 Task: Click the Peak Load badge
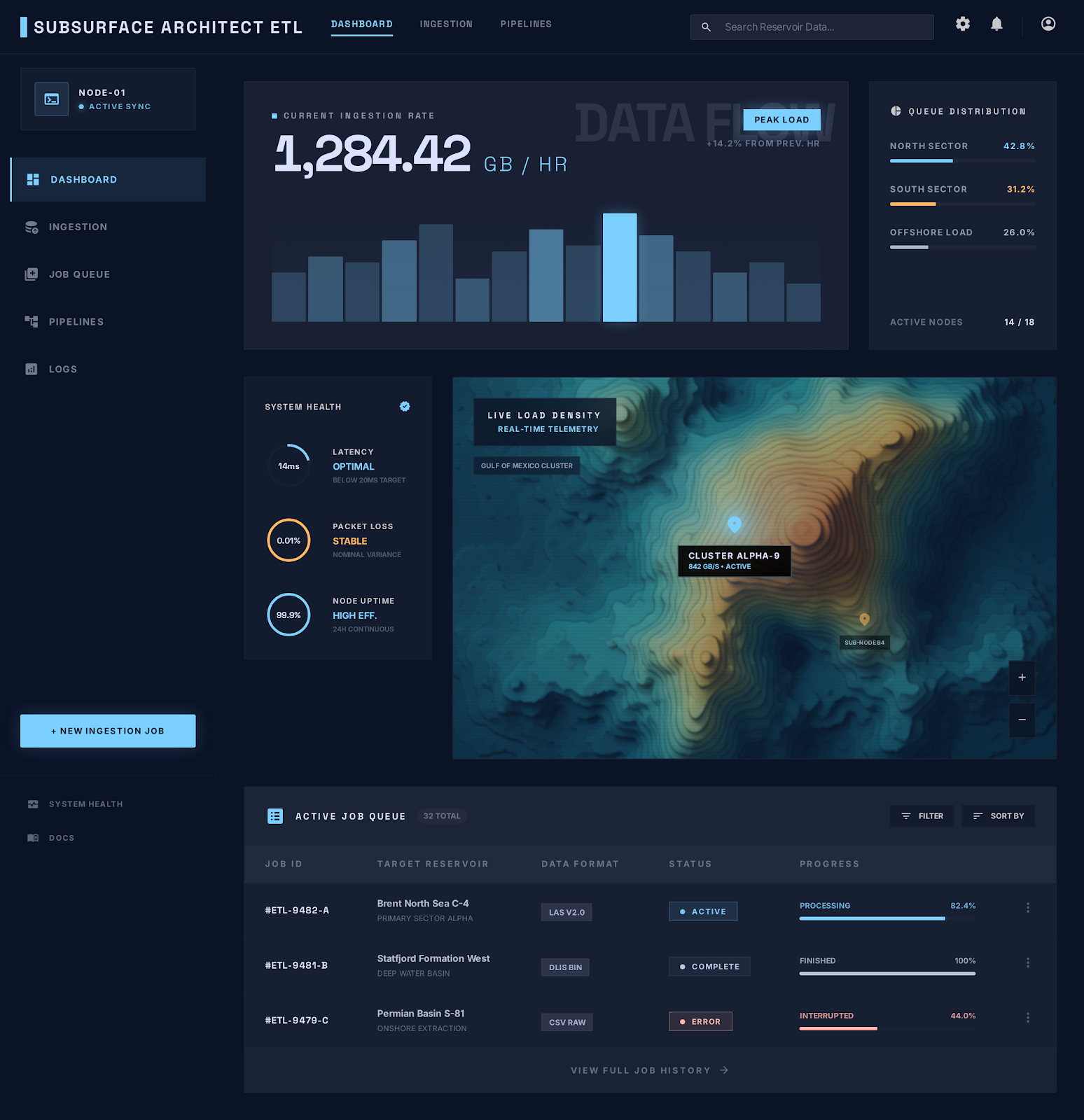click(x=781, y=120)
